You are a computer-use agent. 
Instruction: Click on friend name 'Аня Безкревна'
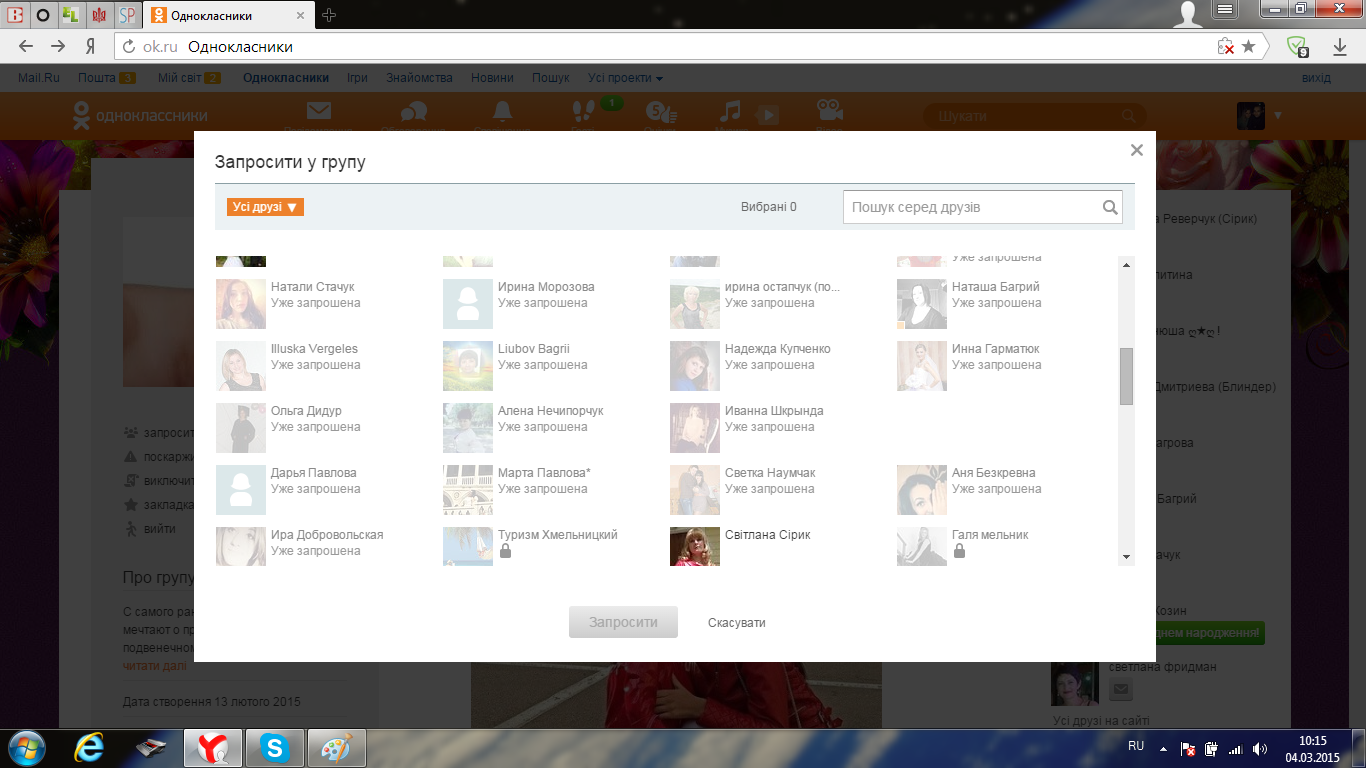994,473
